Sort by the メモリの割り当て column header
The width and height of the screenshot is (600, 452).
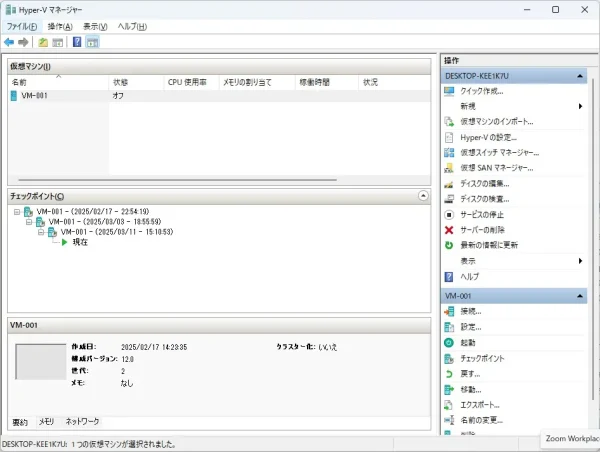(x=257, y=82)
